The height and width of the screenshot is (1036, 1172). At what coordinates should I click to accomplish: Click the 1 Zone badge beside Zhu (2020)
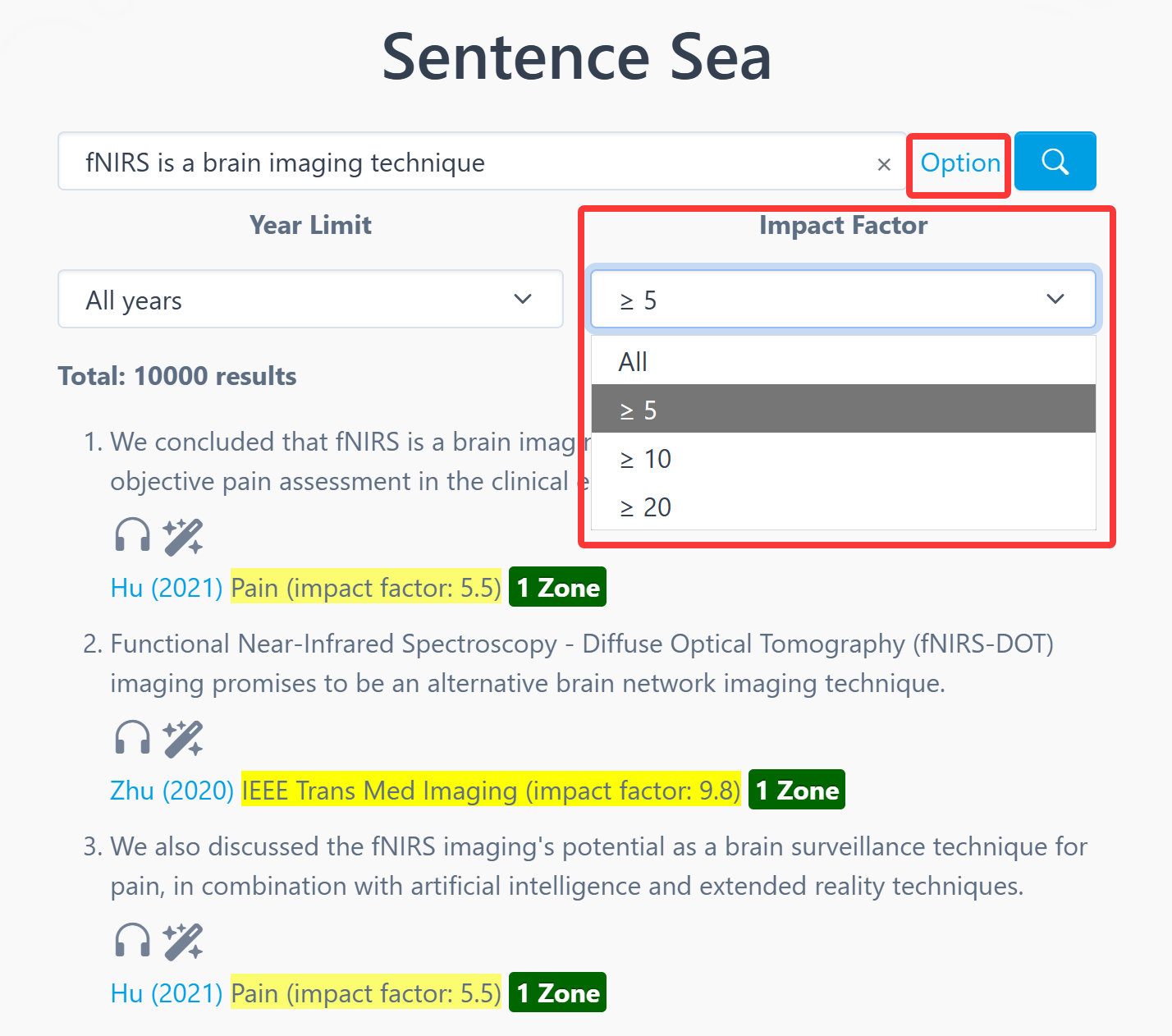pos(797,791)
